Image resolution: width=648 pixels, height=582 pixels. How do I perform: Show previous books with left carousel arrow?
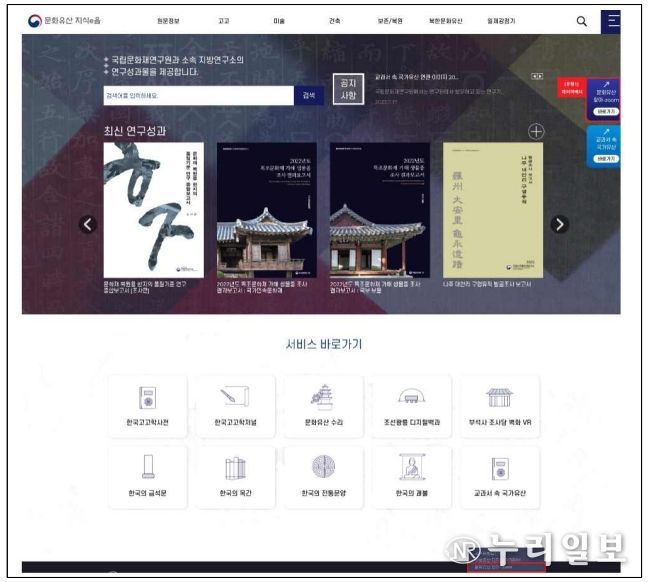tap(88, 224)
